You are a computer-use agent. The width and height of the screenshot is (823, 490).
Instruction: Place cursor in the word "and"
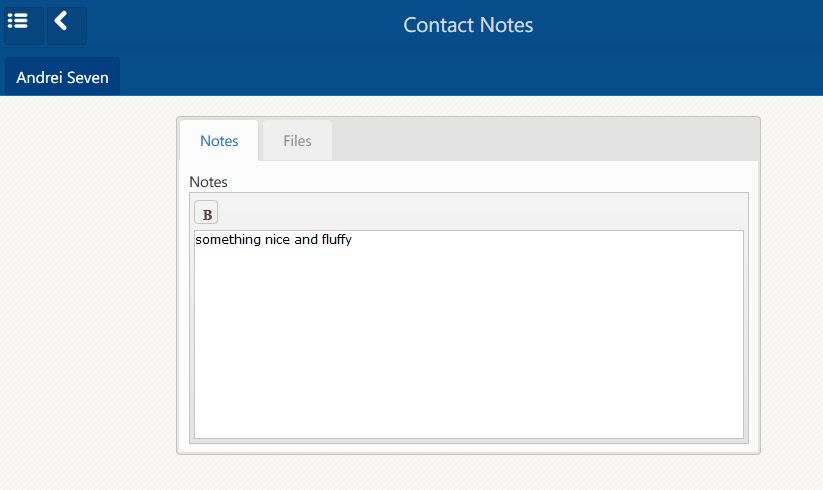tap(305, 240)
